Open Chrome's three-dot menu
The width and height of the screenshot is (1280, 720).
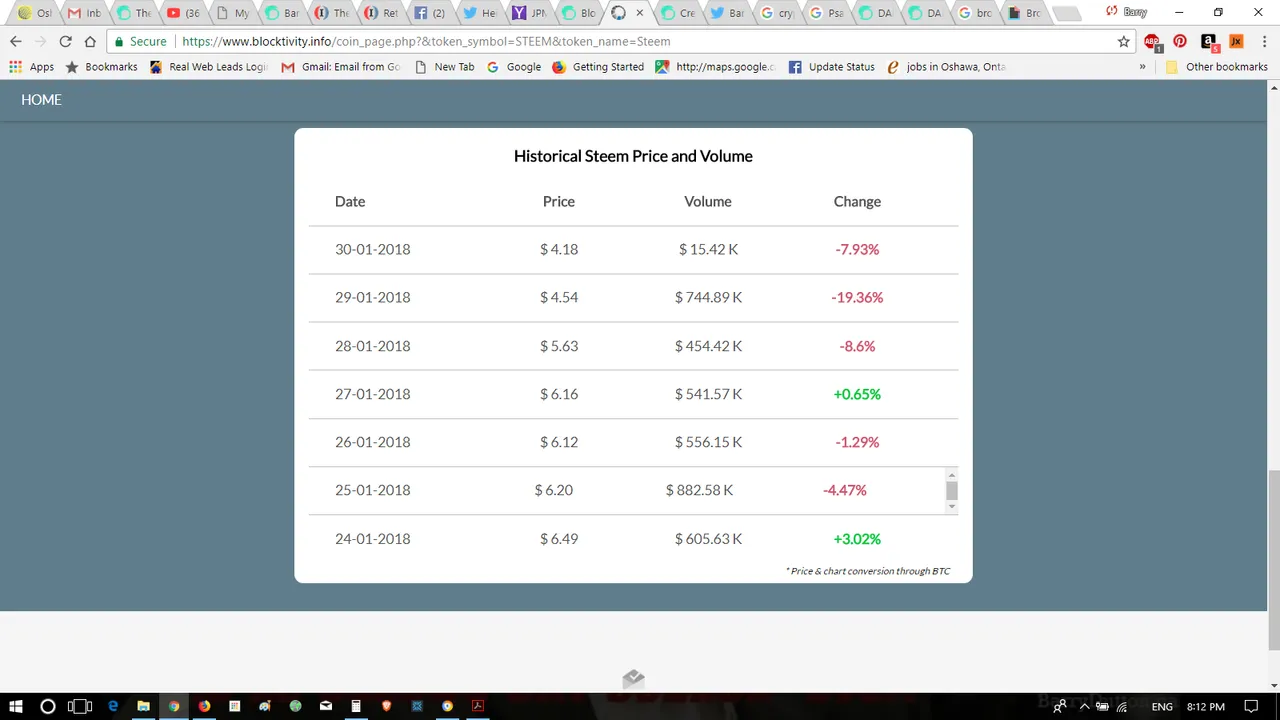click(x=1264, y=42)
